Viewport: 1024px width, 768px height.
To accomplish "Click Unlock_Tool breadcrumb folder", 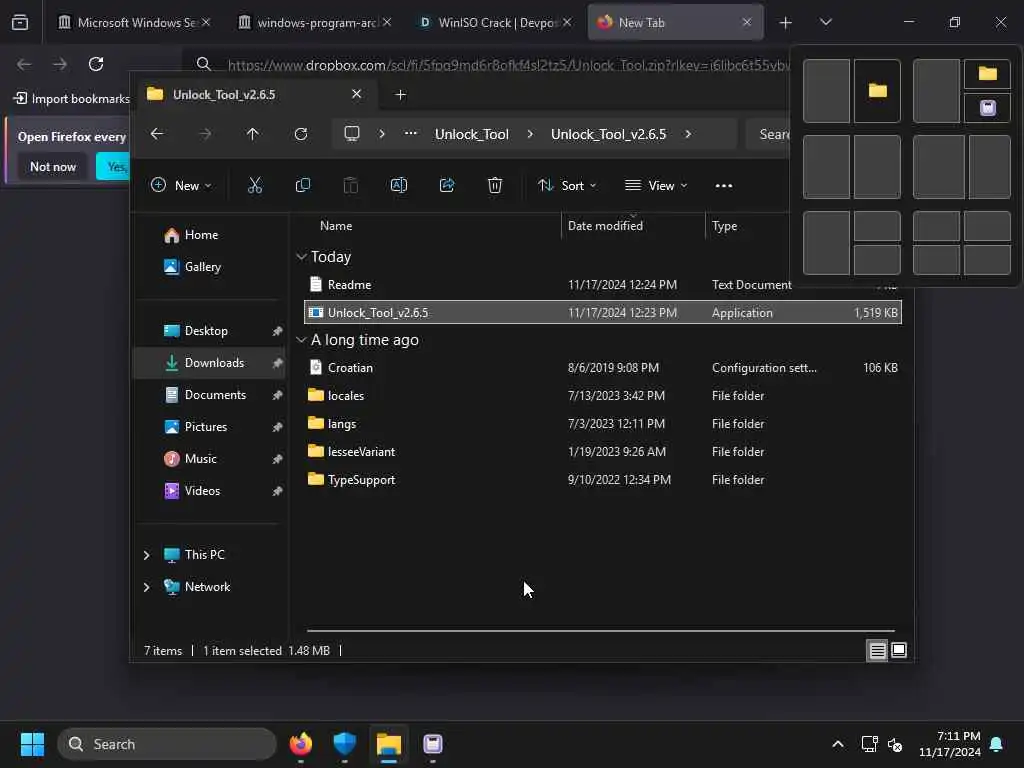I will click(x=472, y=135).
